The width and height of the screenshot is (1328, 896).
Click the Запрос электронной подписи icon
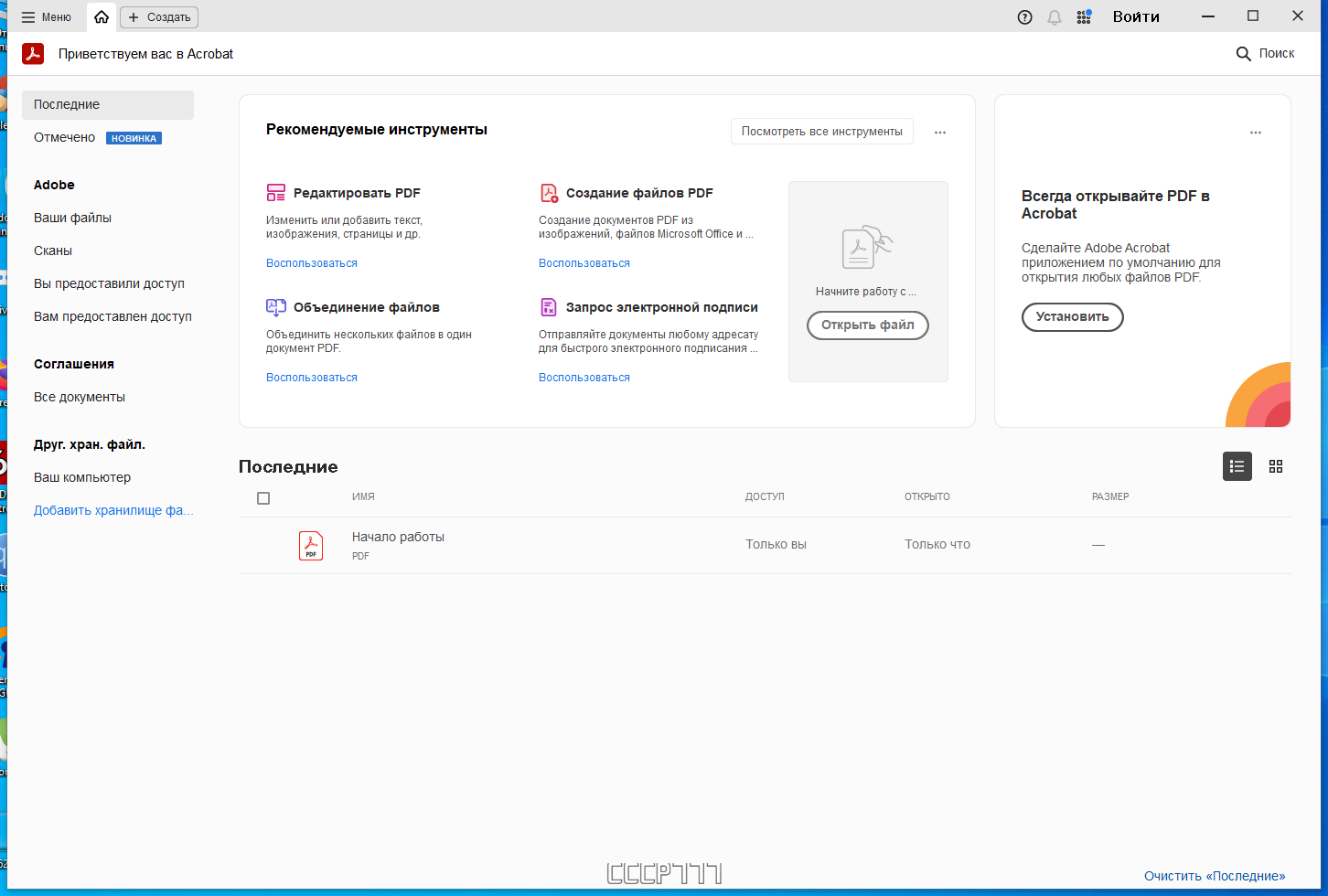549,307
